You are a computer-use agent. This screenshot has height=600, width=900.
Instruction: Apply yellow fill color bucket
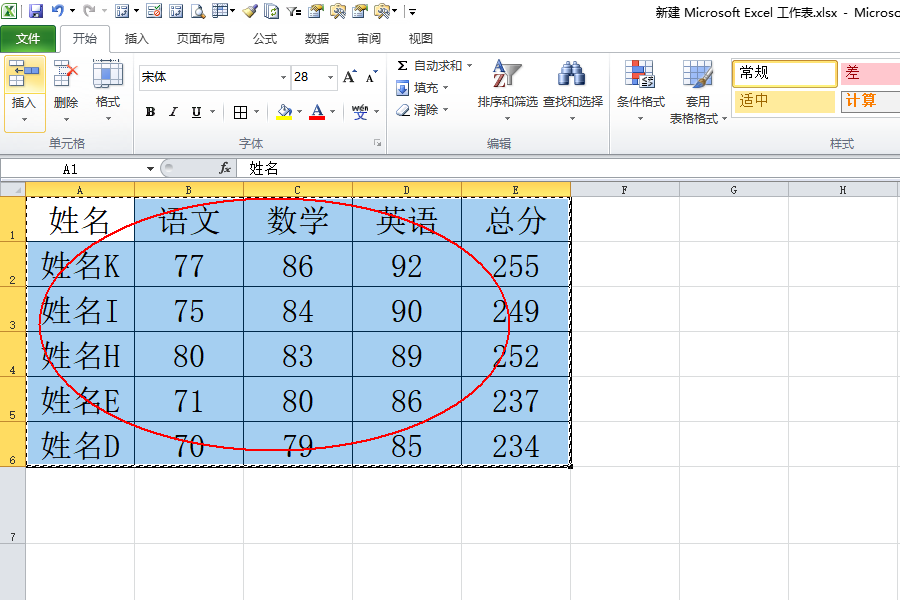coord(284,112)
